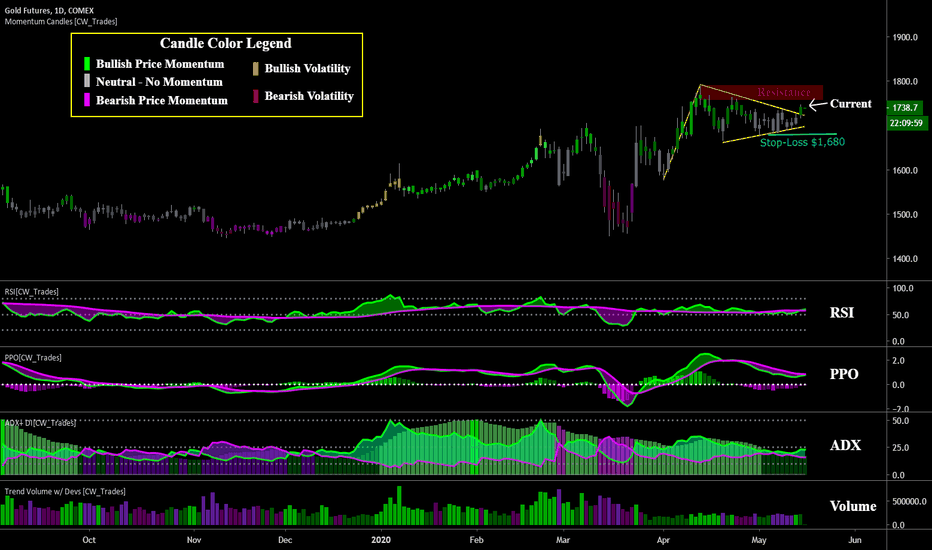This screenshot has width=932, height=550.
Task: Select the 'RSI[CW_Trades]' indicator title
Action: [x=32, y=291]
